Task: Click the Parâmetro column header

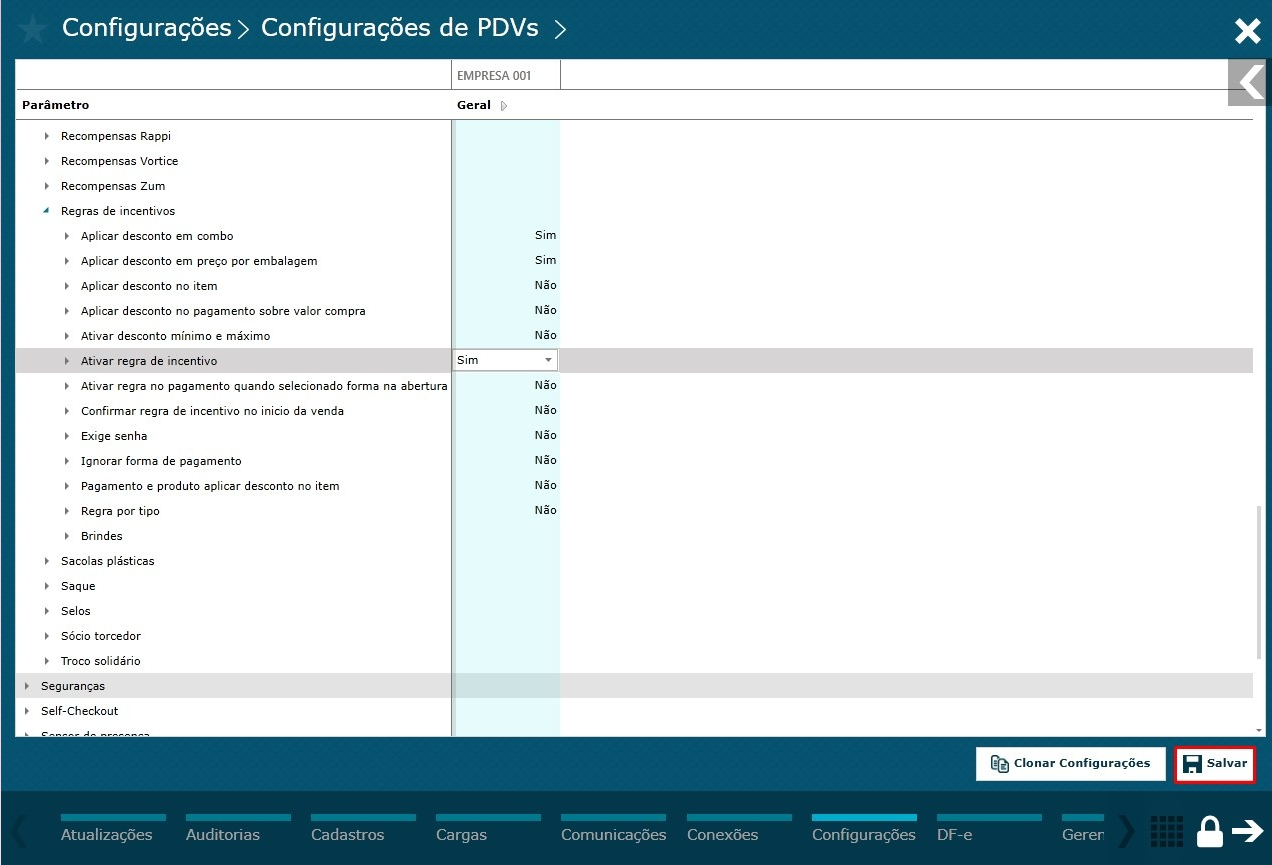Action: tap(56, 105)
